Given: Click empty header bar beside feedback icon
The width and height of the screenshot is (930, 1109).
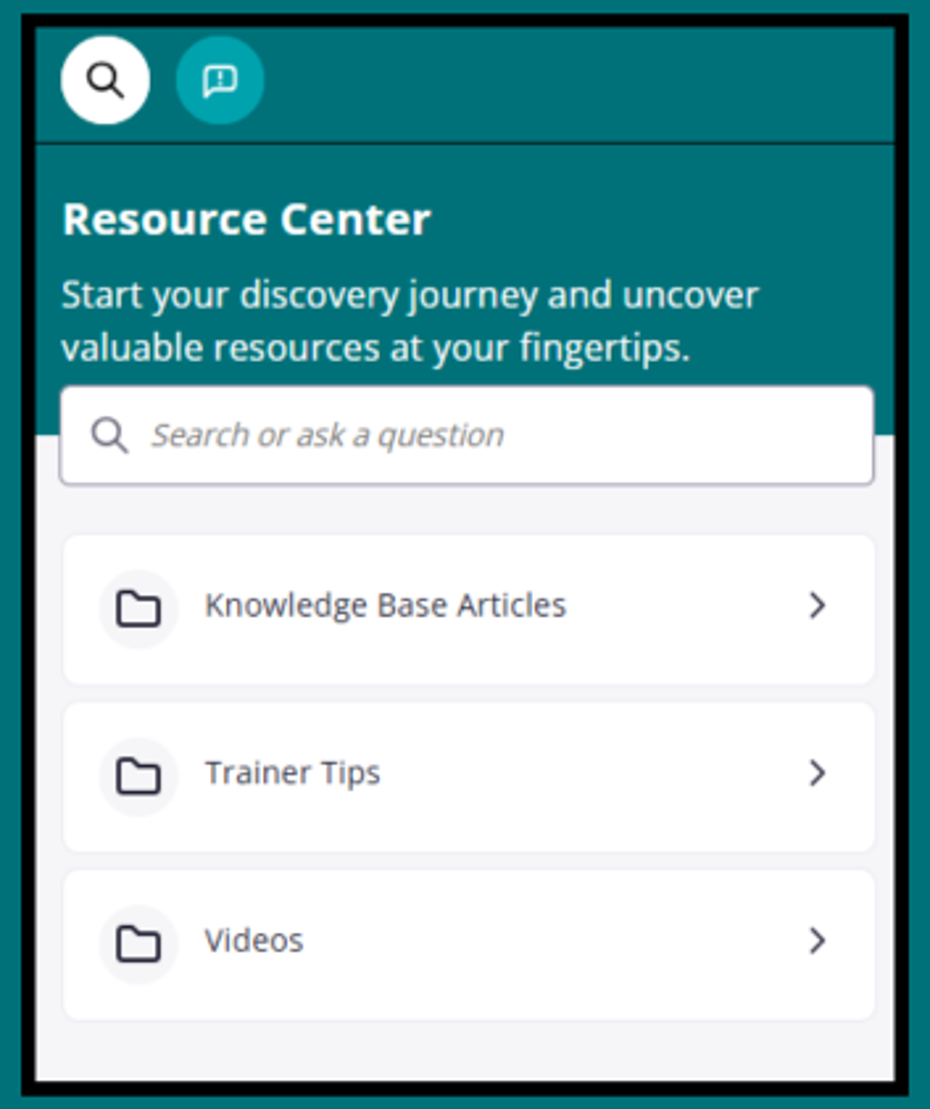Looking at the screenshot, I should pyautogui.click(x=580, y=82).
